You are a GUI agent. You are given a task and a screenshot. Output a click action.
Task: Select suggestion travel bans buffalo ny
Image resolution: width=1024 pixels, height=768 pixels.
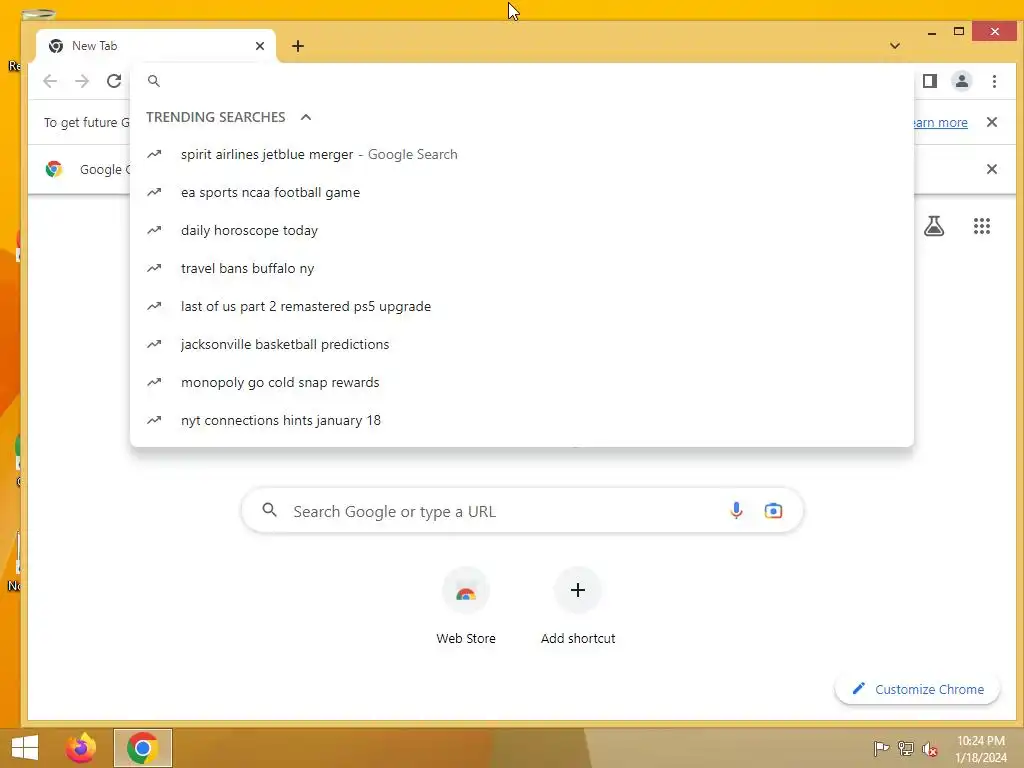point(522,268)
